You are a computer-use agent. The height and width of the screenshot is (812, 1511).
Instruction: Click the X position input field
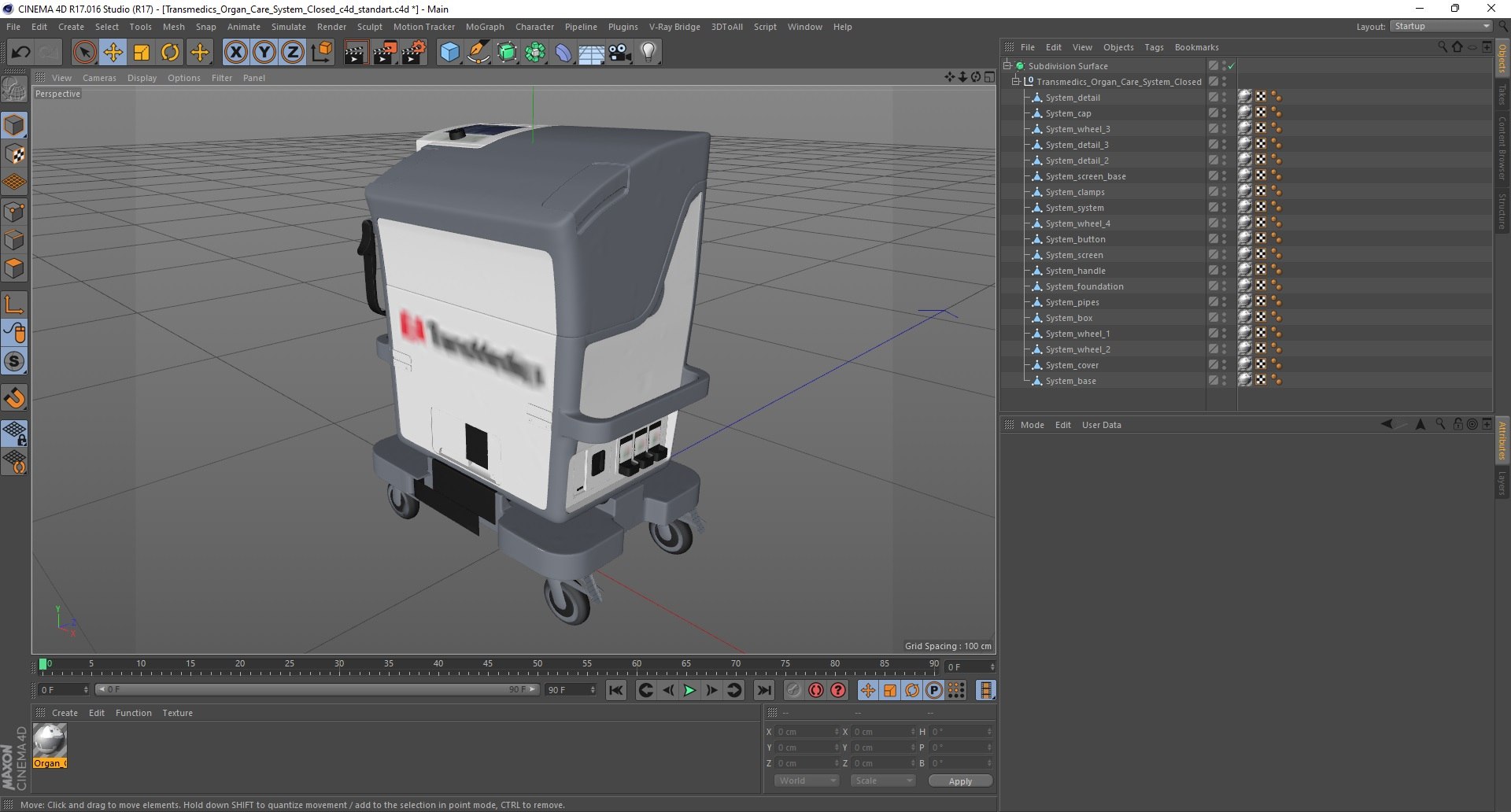tap(807, 732)
